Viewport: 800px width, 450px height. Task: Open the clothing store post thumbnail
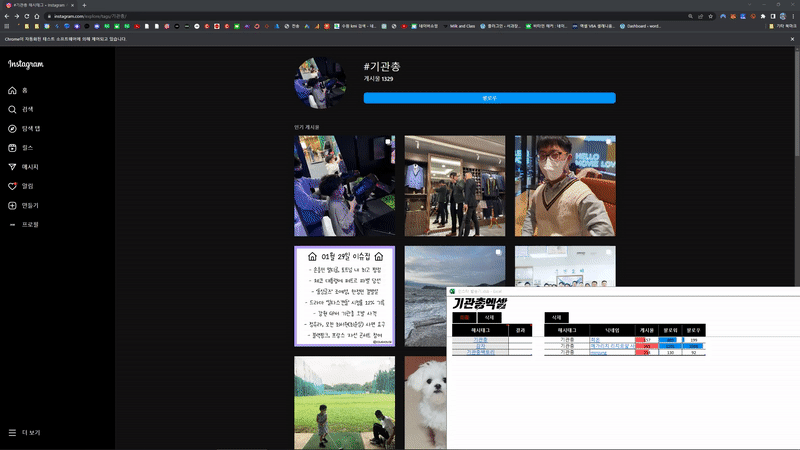(455, 186)
